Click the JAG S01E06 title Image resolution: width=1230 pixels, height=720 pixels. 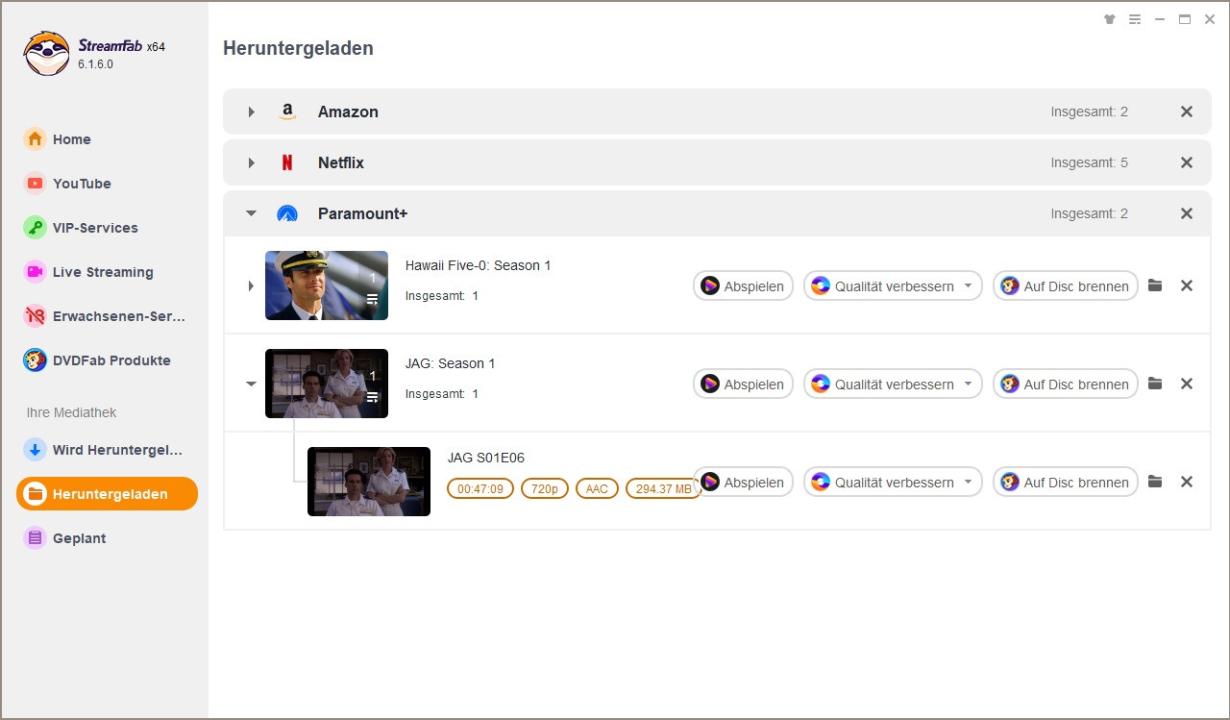pyautogui.click(x=486, y=458)
